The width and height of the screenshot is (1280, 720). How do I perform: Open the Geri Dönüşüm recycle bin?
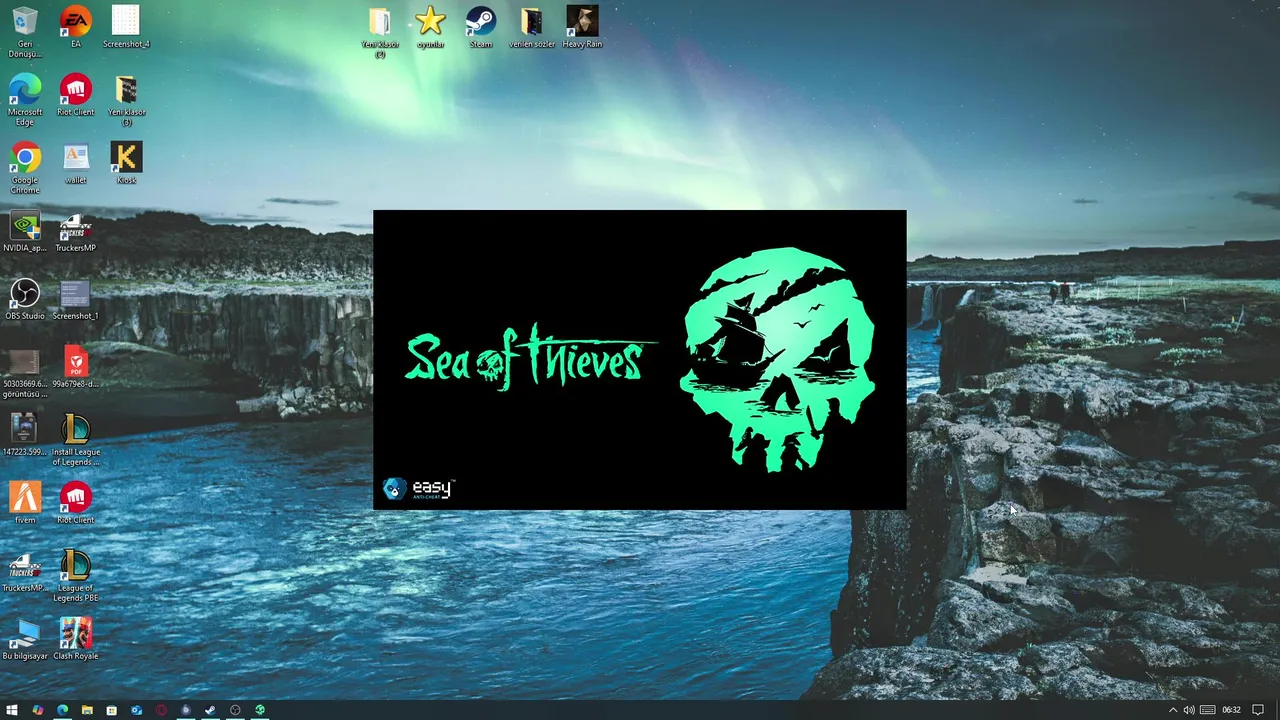click(x=25, y=31)
